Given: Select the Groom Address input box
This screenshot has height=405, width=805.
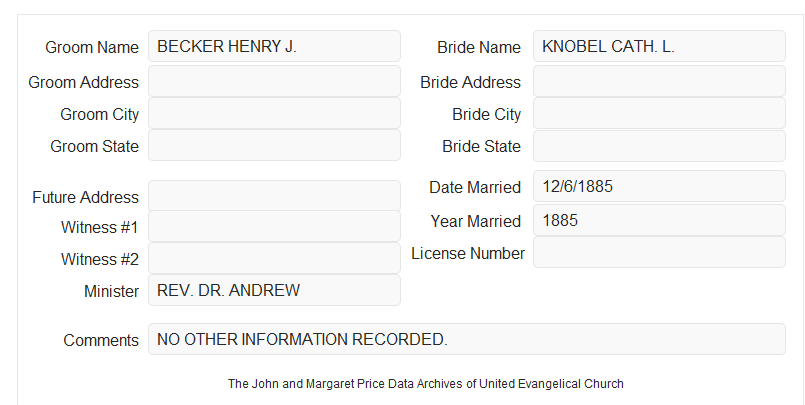Looking at the screenshot, I should click(274, 81).
